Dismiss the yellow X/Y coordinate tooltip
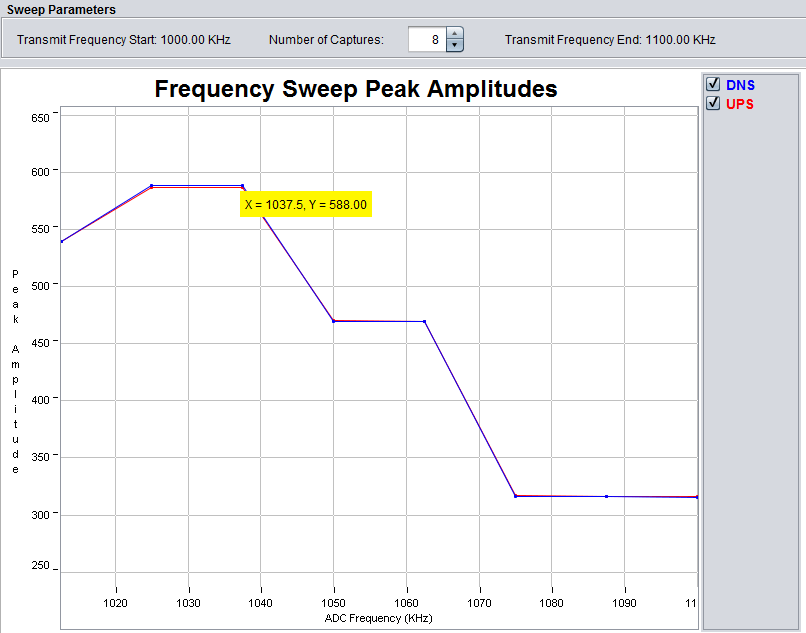806x633 pixels. (305, 204)
